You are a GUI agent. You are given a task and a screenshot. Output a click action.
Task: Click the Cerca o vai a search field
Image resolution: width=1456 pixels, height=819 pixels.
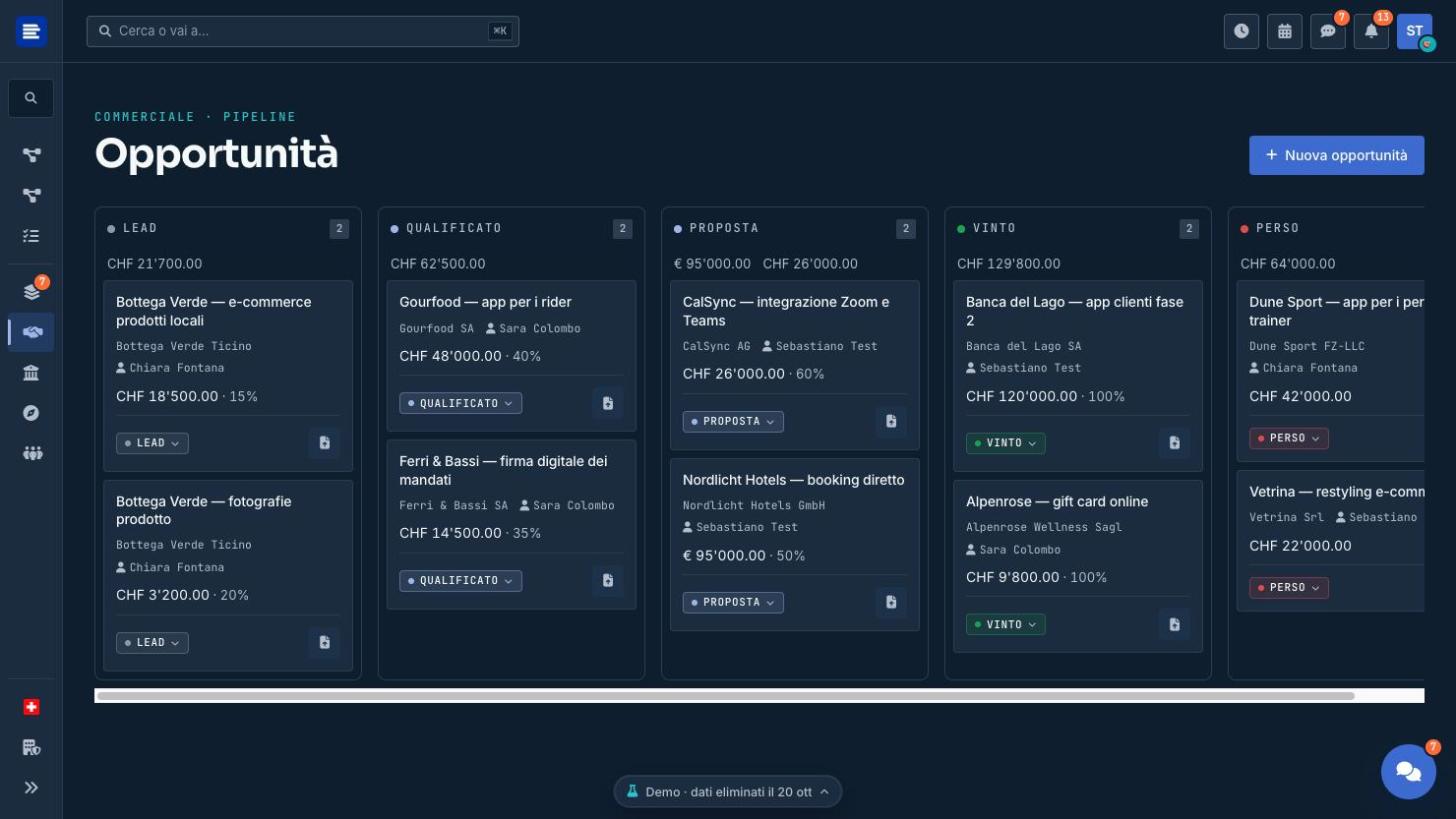[302, 31]
